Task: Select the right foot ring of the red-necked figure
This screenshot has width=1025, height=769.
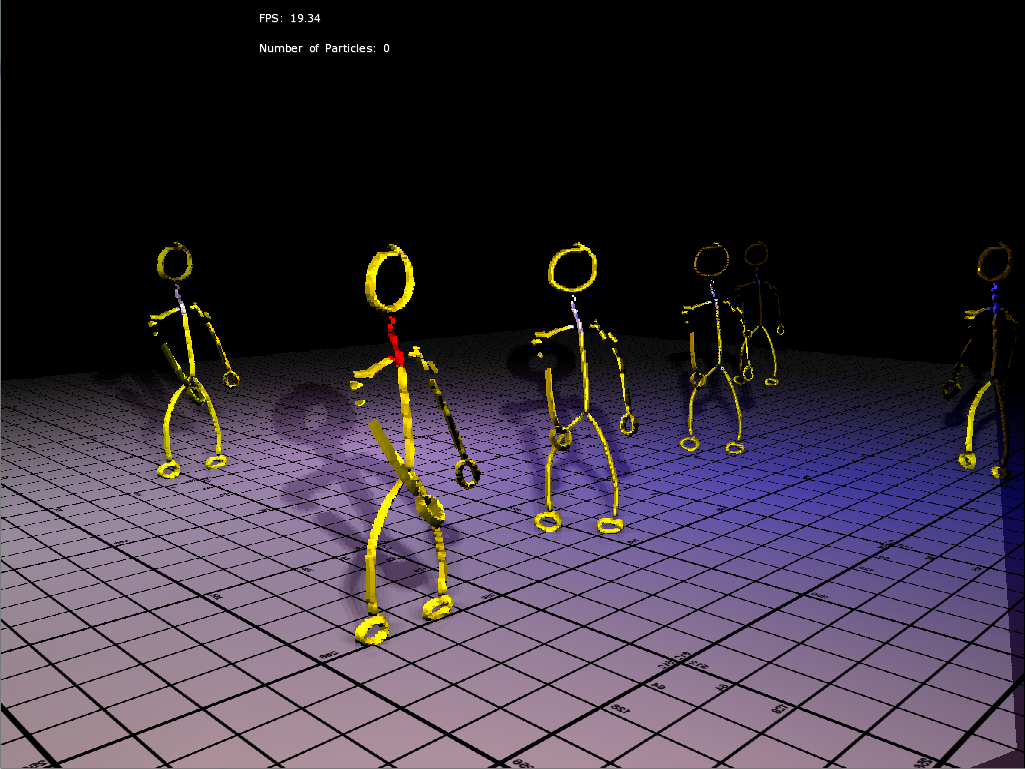Action: pos(437,607)
